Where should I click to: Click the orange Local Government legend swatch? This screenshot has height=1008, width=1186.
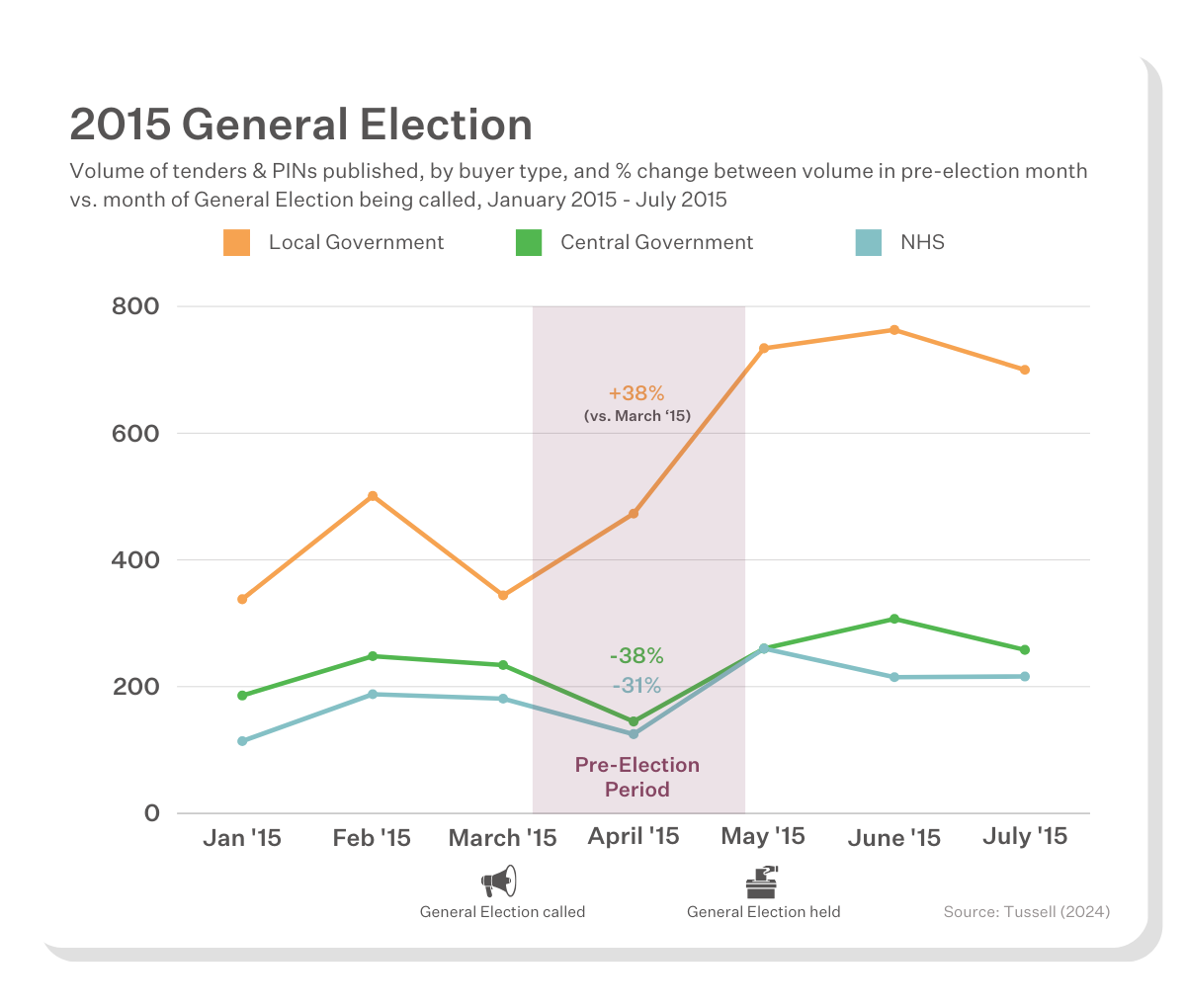coord(237,243)
